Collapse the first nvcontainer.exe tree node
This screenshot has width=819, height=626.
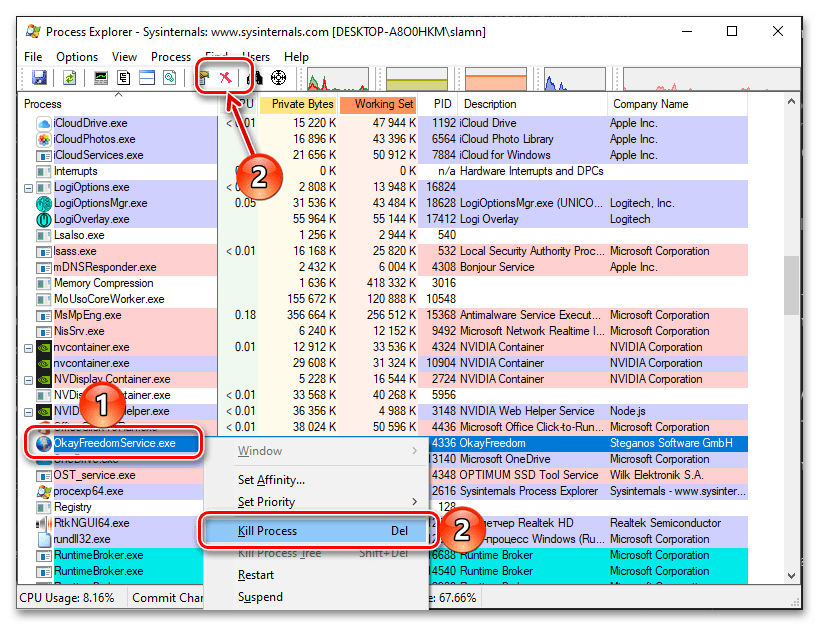[x=28, y=347]
